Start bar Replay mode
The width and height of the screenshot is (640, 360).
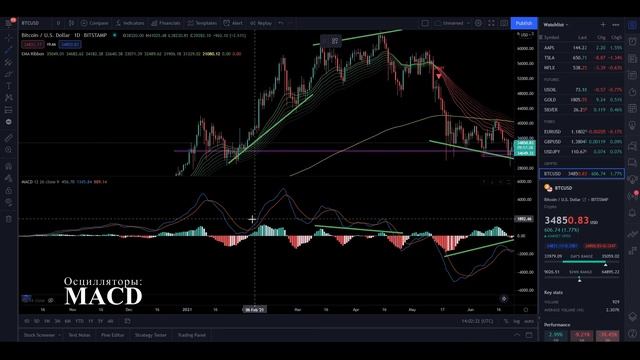pos(261,23)
